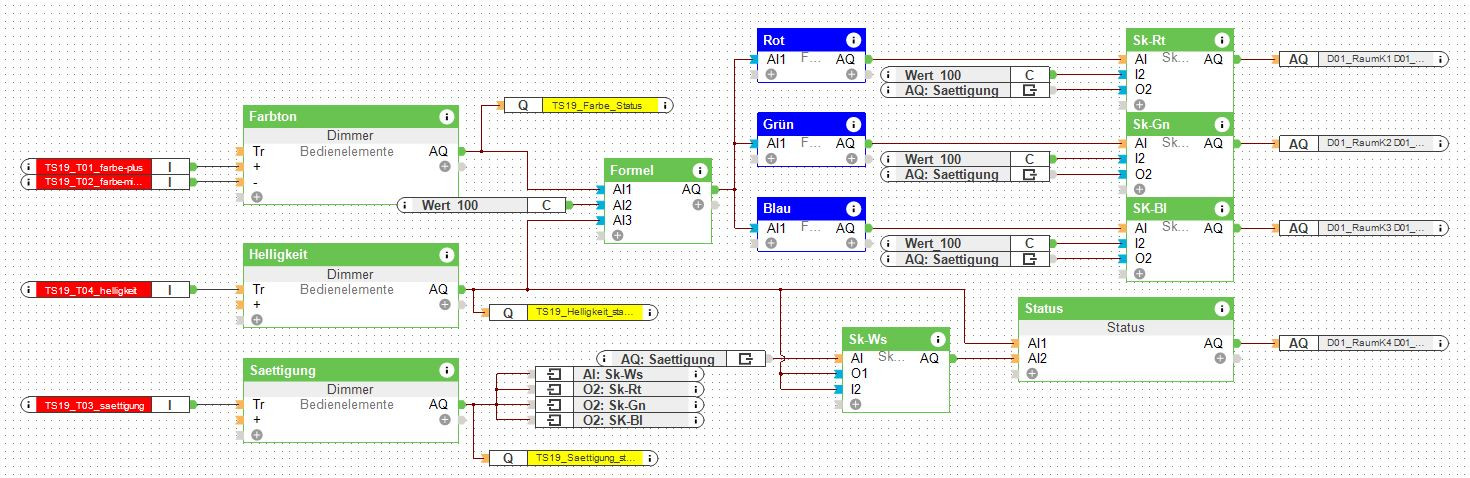Select the D01_RaumK4 output connector
Viewport: 1470px width, 478px height.
pyautogui.click(x=1363, y=343)
